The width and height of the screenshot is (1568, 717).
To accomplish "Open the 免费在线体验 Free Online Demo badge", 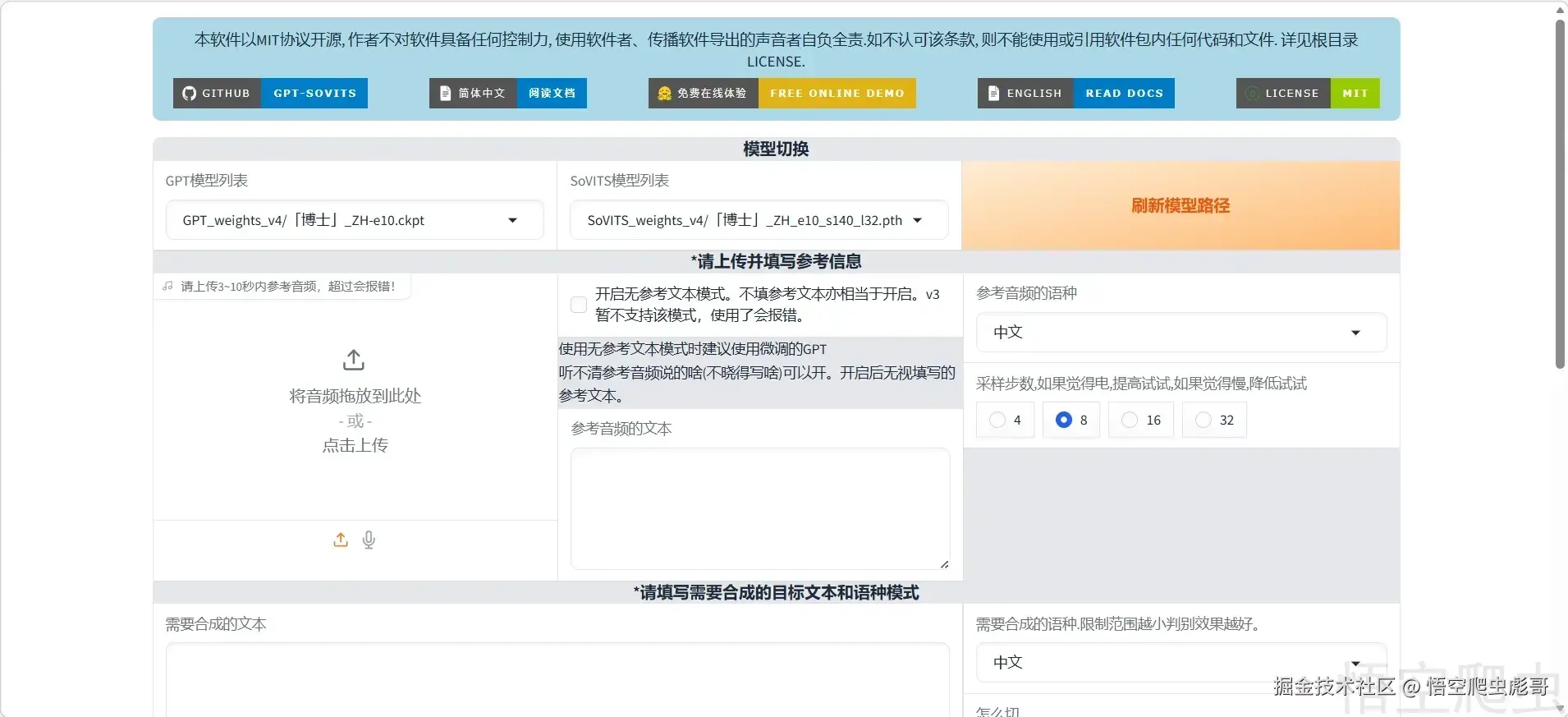I will pyautogui.click(x=782, y=94).
